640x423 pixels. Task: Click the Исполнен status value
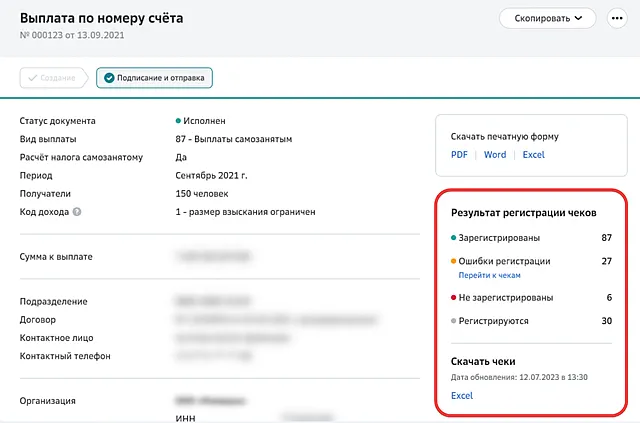click(200, 121)
